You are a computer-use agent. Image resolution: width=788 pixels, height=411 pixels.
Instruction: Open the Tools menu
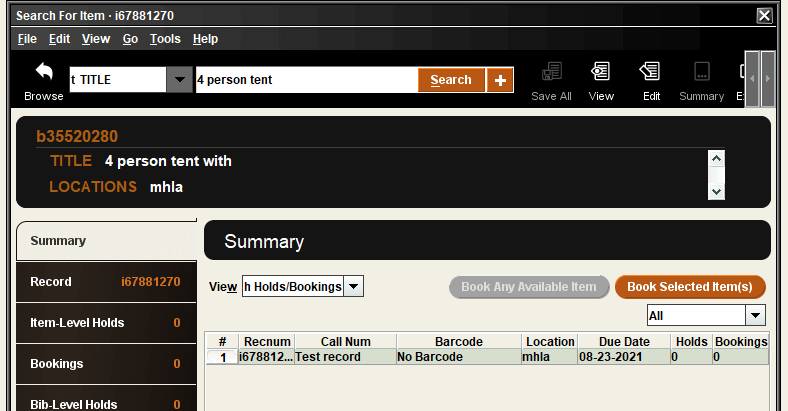pos(165,39)
